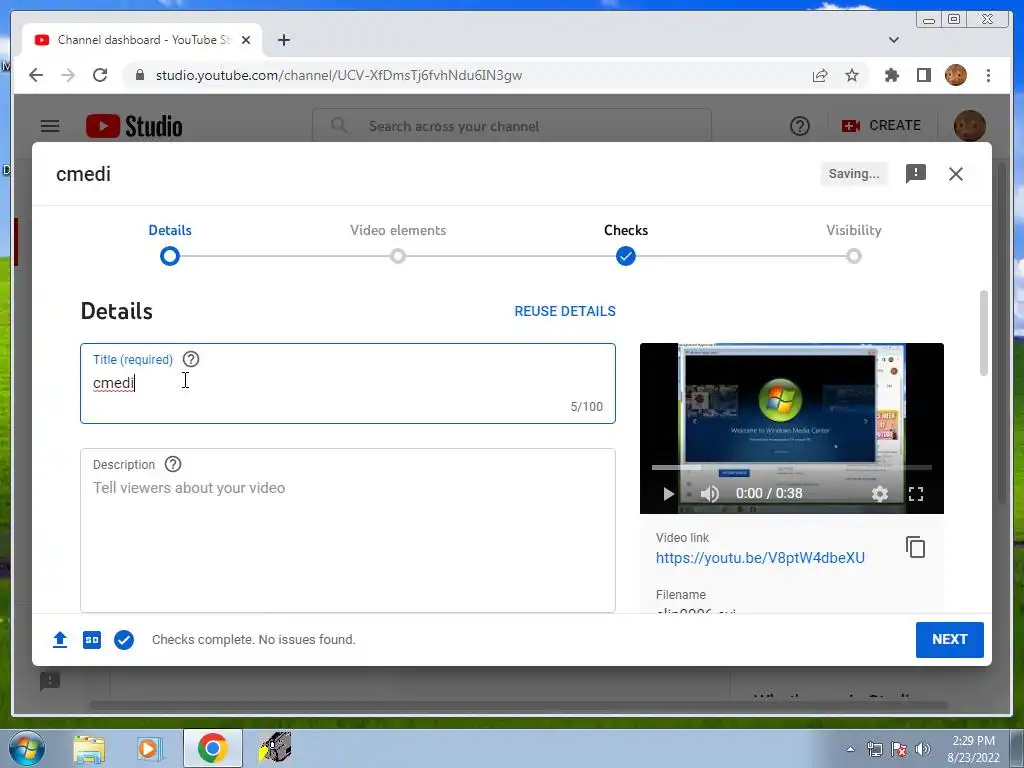The height and width of the screenshot is (768, 1024).
Task: Click the upload status arrow icon
Action: coord(60,639)
